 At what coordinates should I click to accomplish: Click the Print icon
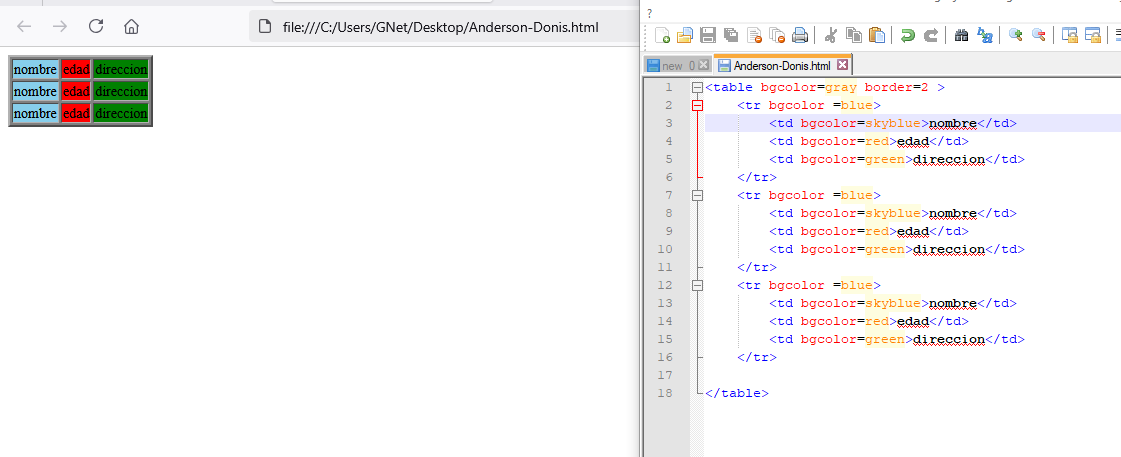(x=800, y=35)
